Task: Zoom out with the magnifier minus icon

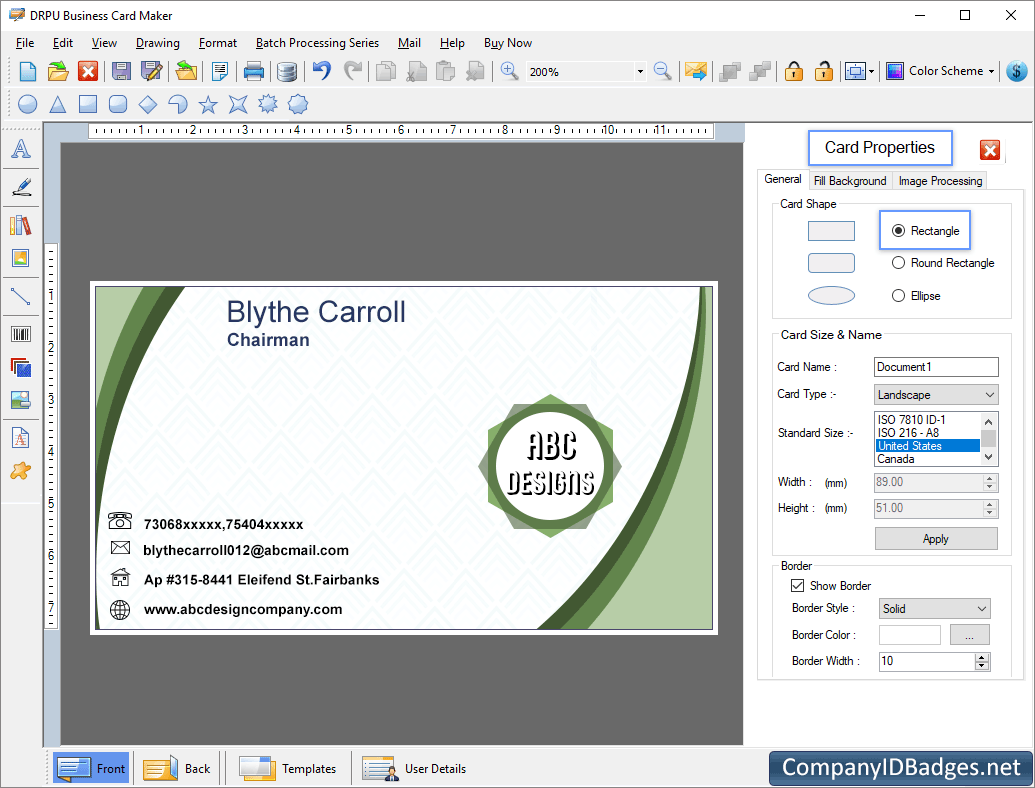Action: (x=662, y=71)
